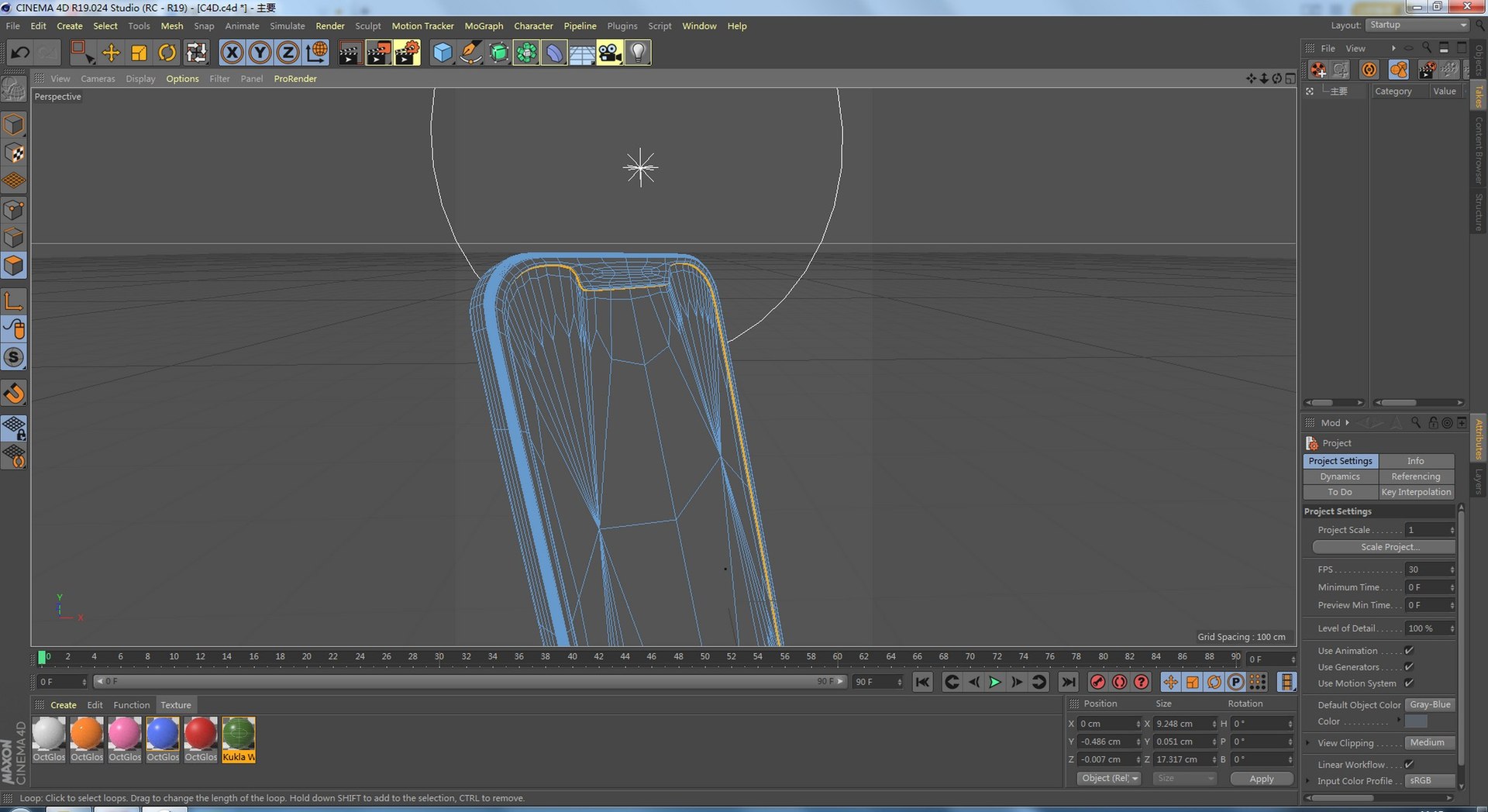Switch to the Info tab
1488x812 pixels.
click(1416, 461)
